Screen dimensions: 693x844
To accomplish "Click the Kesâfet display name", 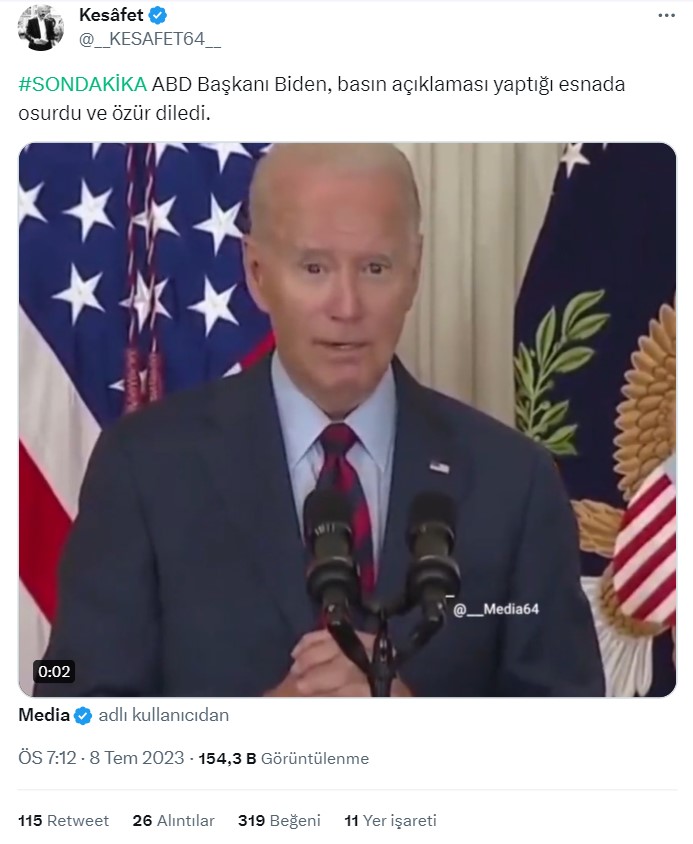I will click(x=111, y=15).
